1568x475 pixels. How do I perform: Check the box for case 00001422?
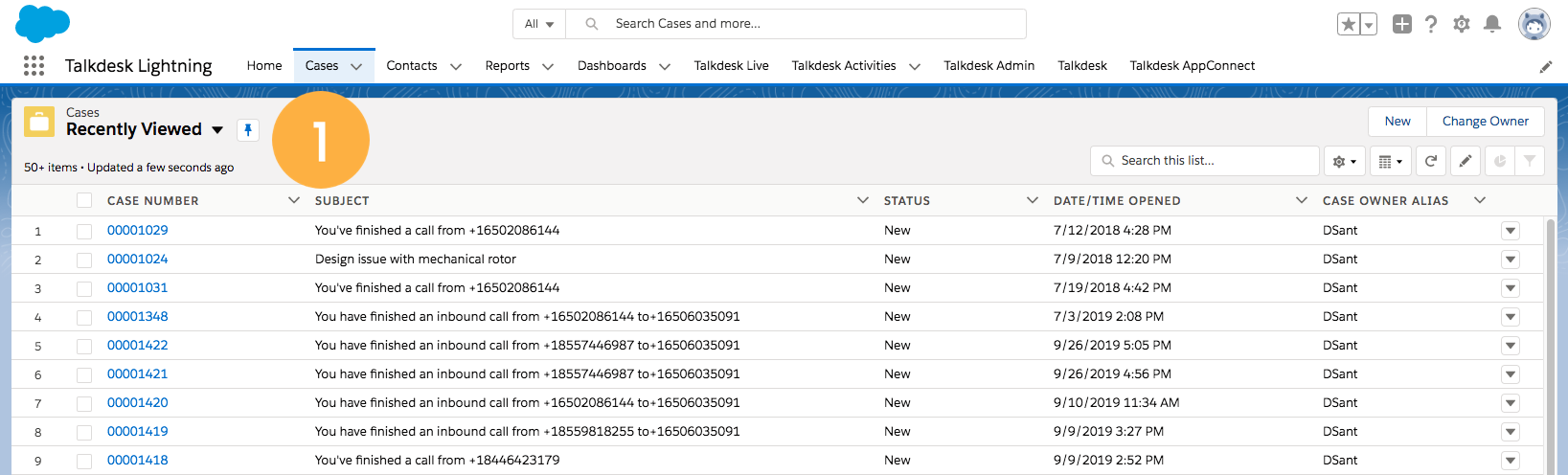84,346
